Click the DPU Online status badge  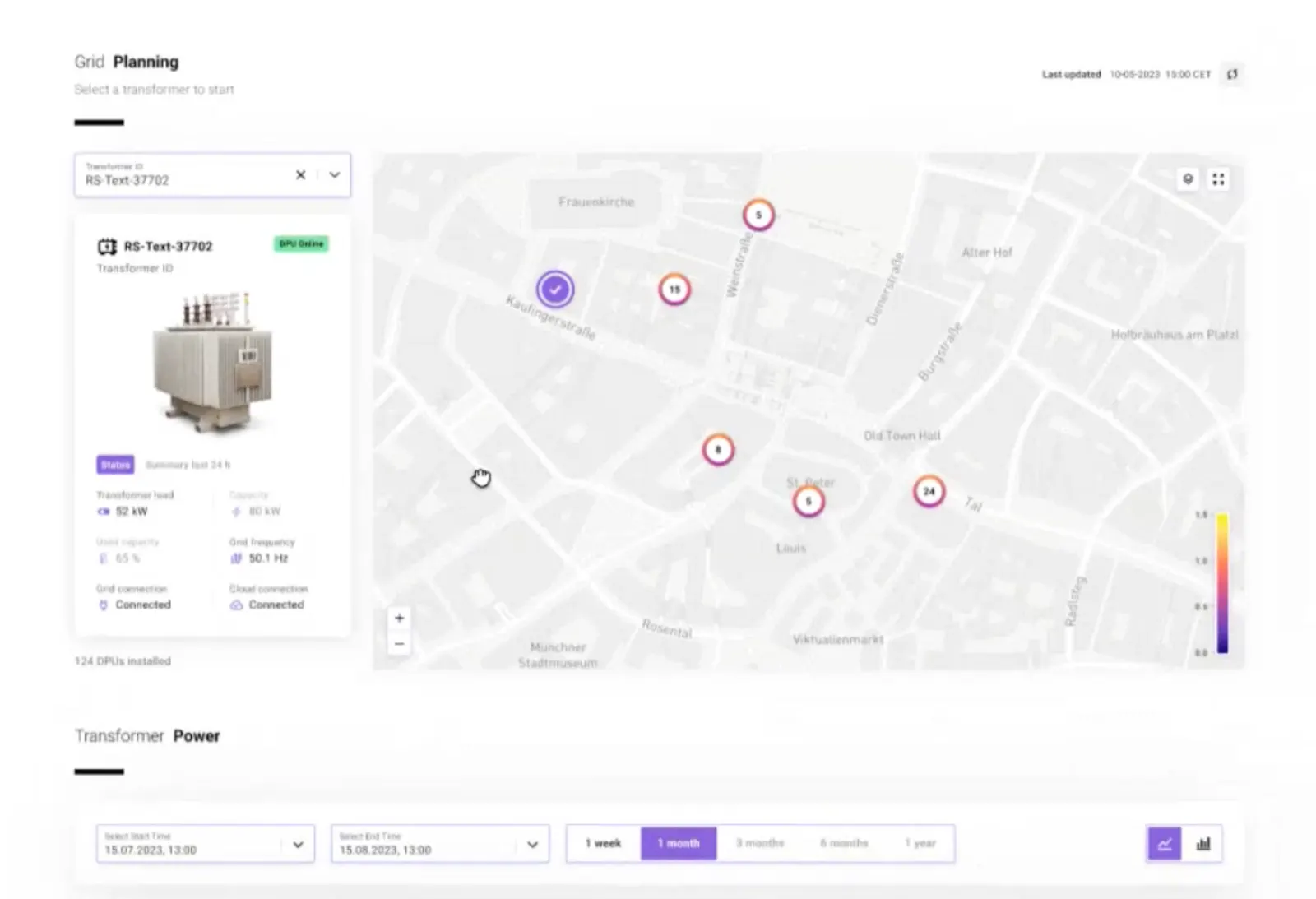301,243
